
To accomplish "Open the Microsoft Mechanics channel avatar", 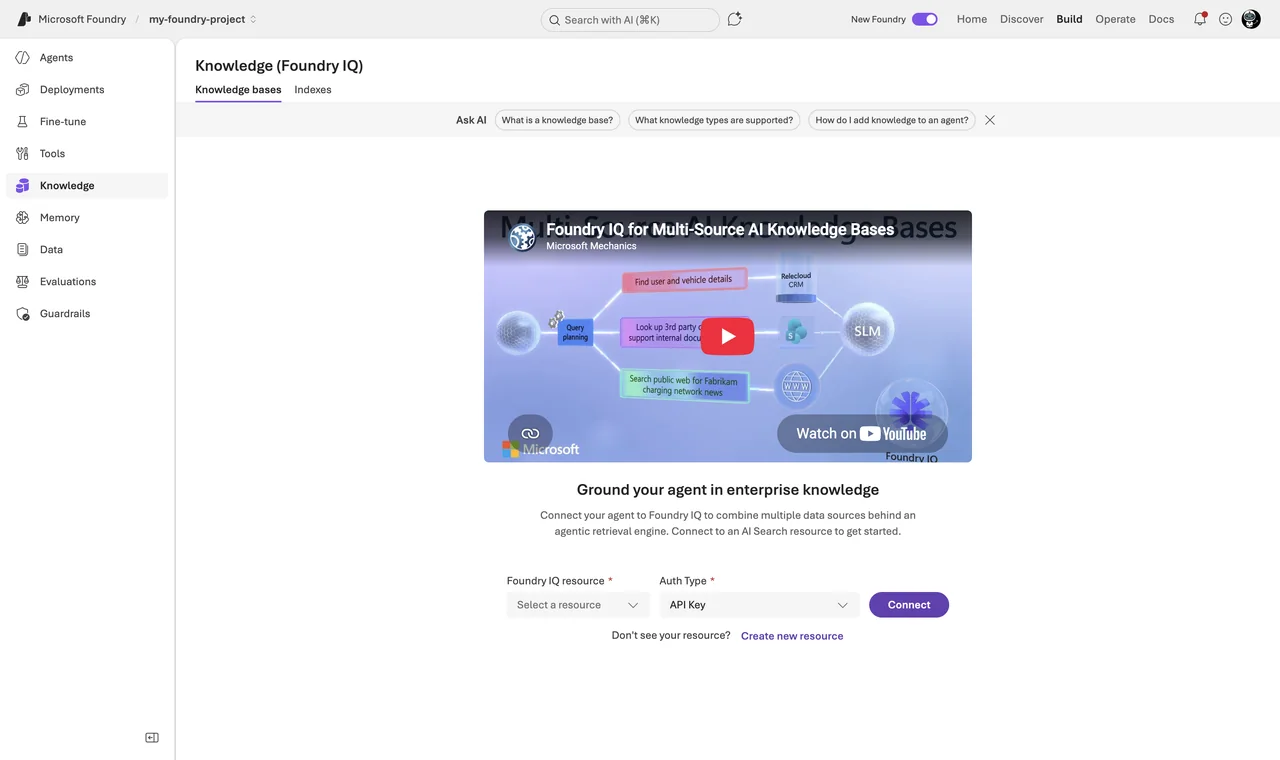I will click(x=522, y=237).
